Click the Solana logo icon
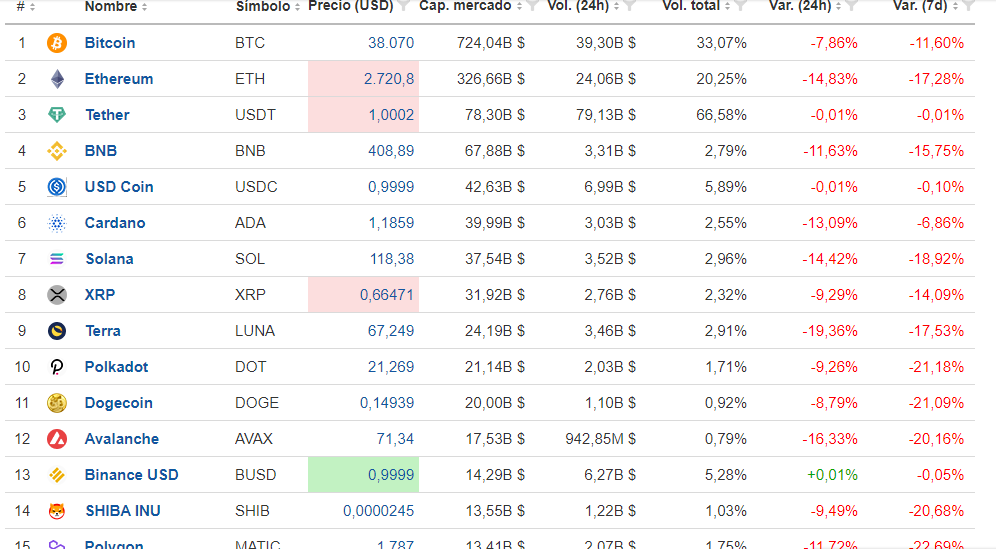Screen dimensions: 996x549 pyautogui.click(x=57, y=259)
